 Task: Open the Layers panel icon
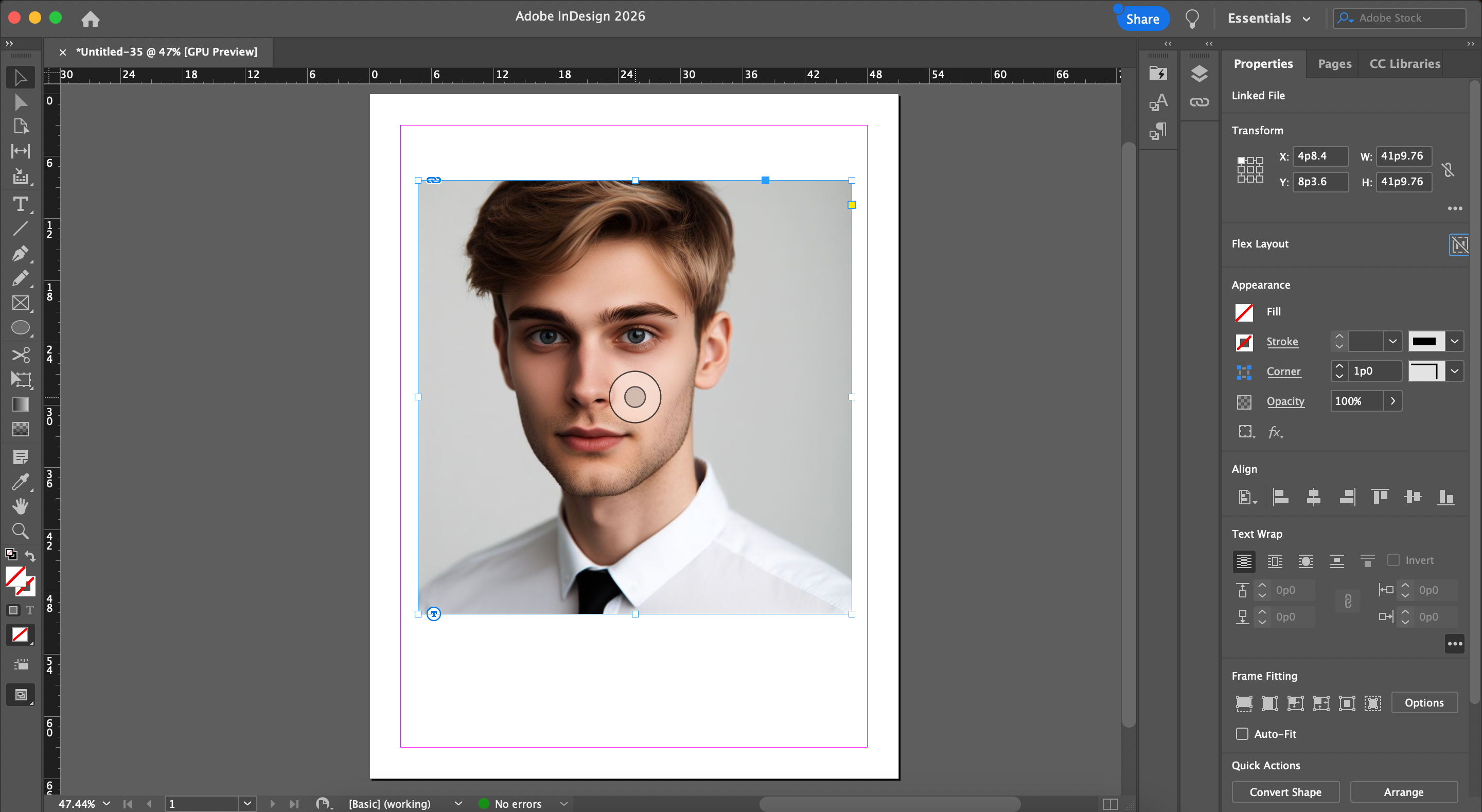(x=1199, y=73)
